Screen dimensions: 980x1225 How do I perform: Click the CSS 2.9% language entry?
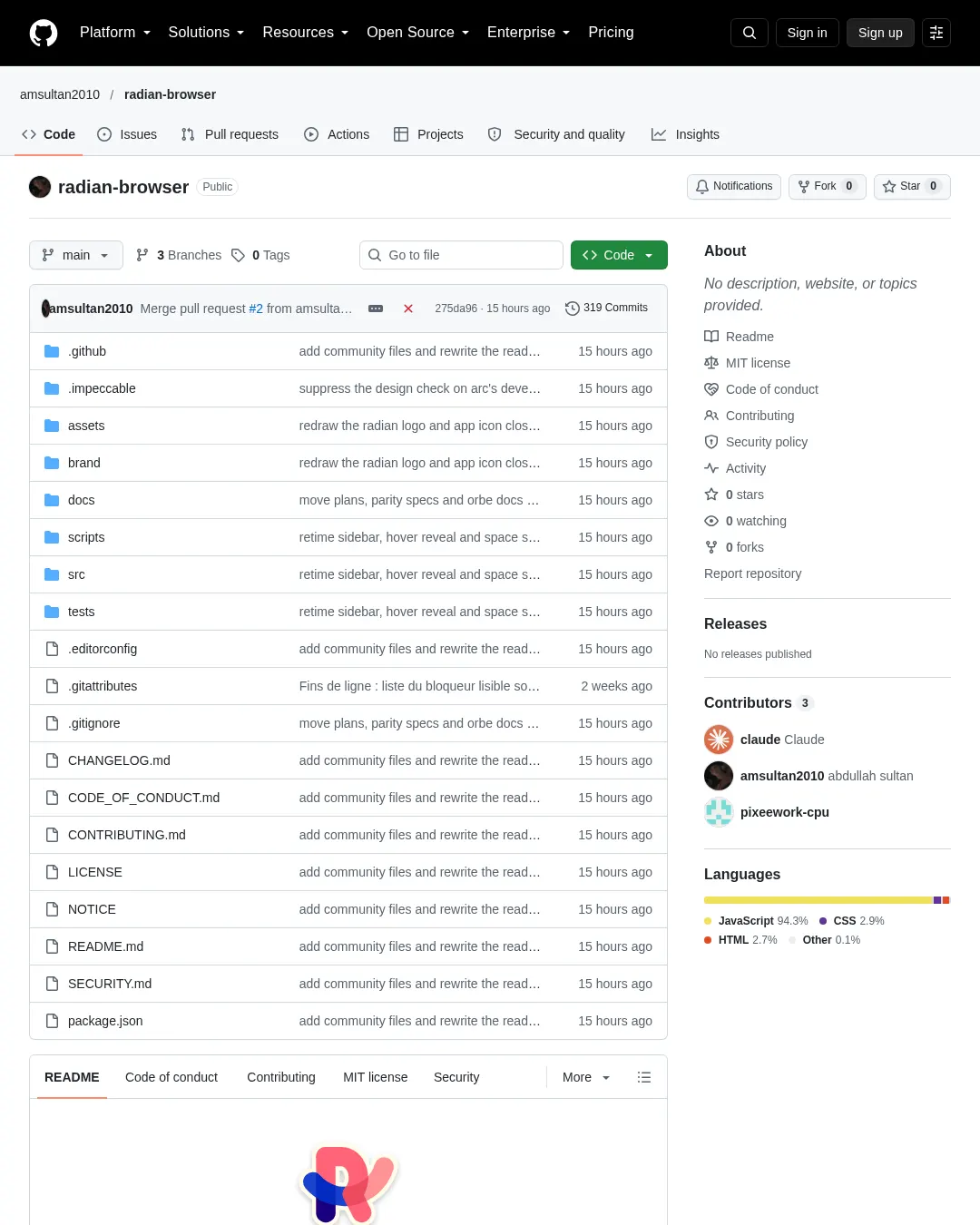[852, 921]
